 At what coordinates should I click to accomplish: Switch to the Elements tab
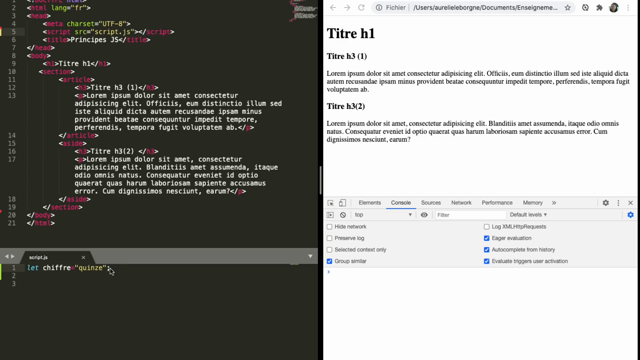point(369,203)
